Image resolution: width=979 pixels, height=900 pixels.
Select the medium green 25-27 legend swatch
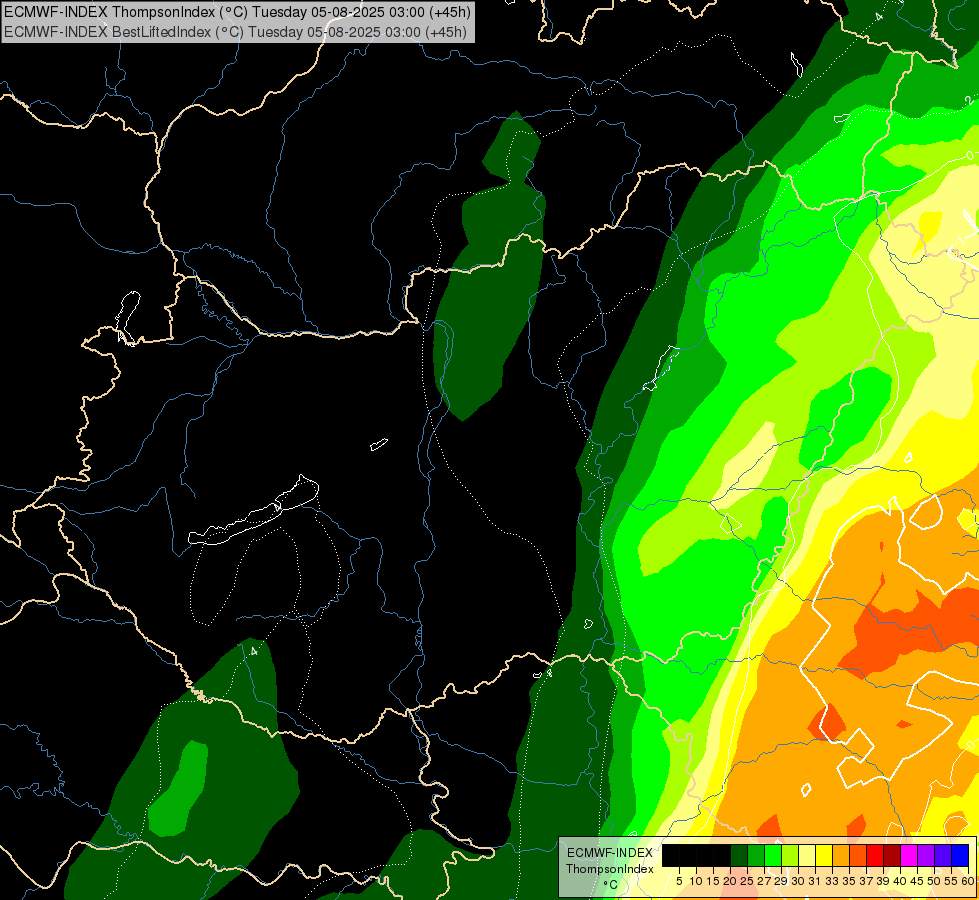[756, 855]
